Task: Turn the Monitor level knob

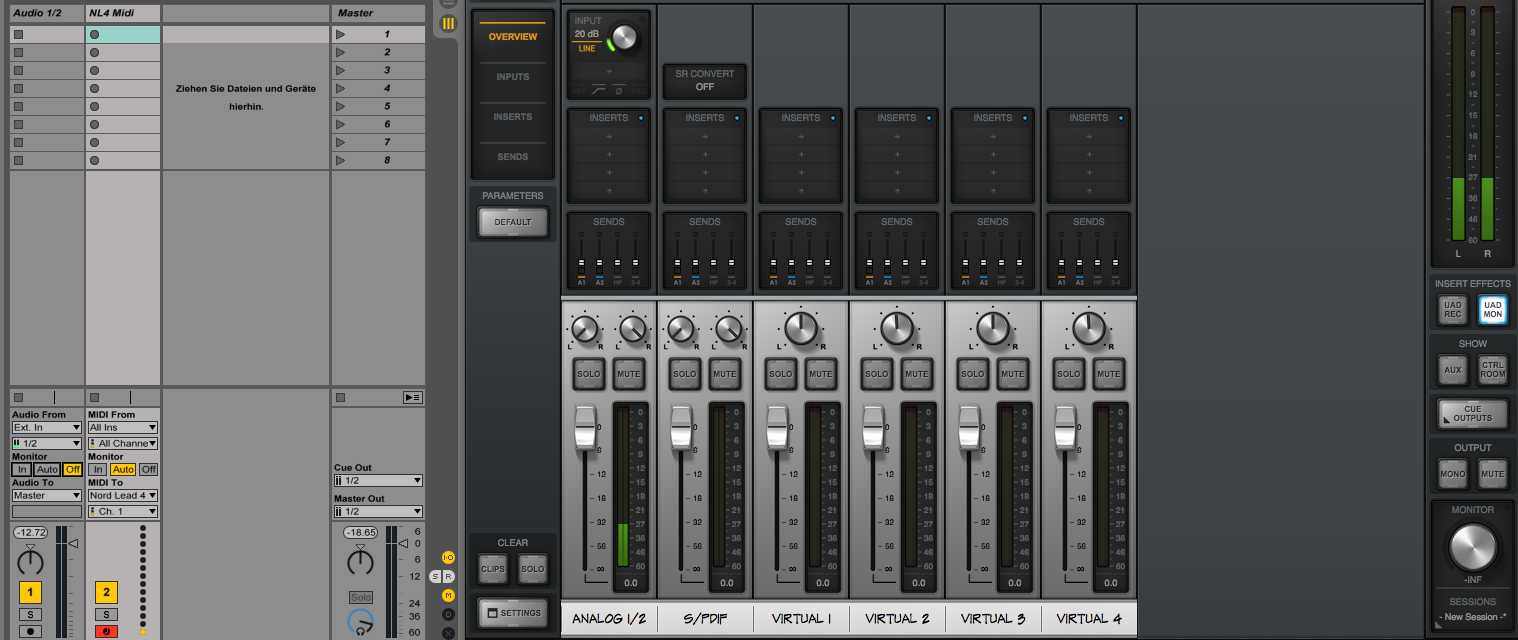Action: pos(1473,547)
